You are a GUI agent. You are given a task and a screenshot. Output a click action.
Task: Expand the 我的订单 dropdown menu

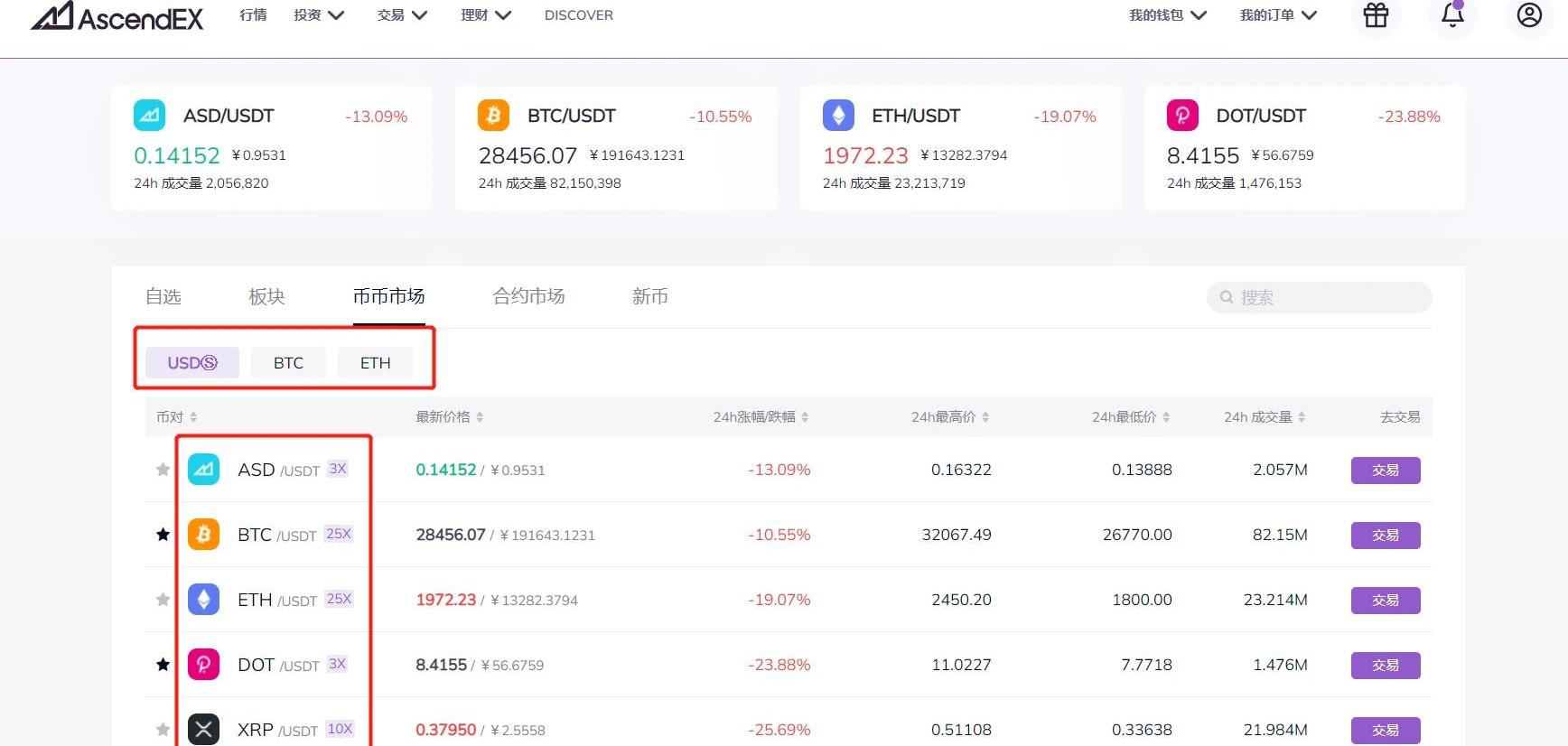click(1277, 15)
